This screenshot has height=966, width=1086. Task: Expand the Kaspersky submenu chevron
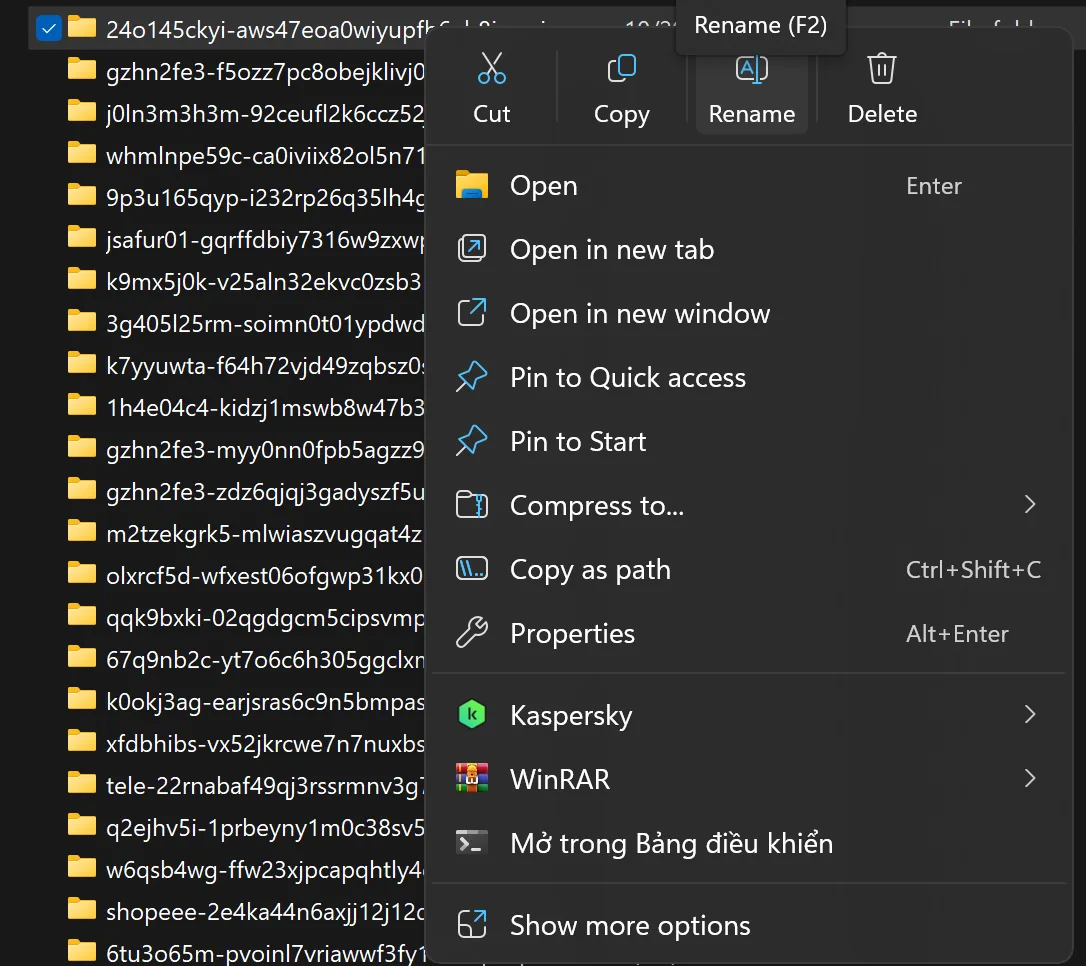1030,715
